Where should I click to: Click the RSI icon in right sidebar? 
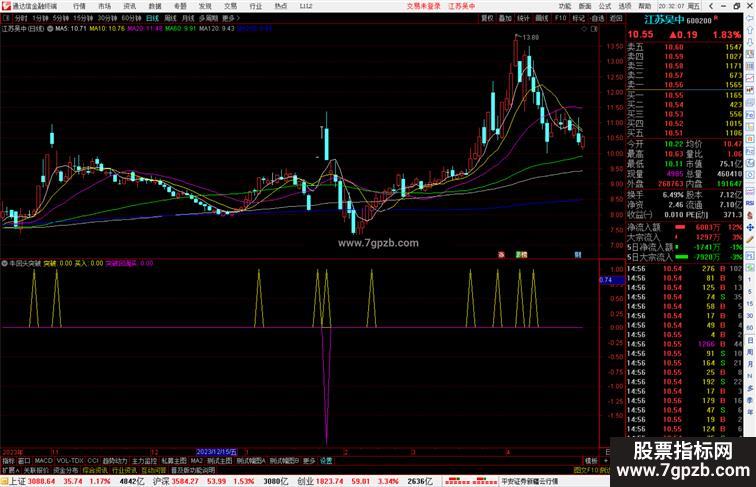coord(750,203)
